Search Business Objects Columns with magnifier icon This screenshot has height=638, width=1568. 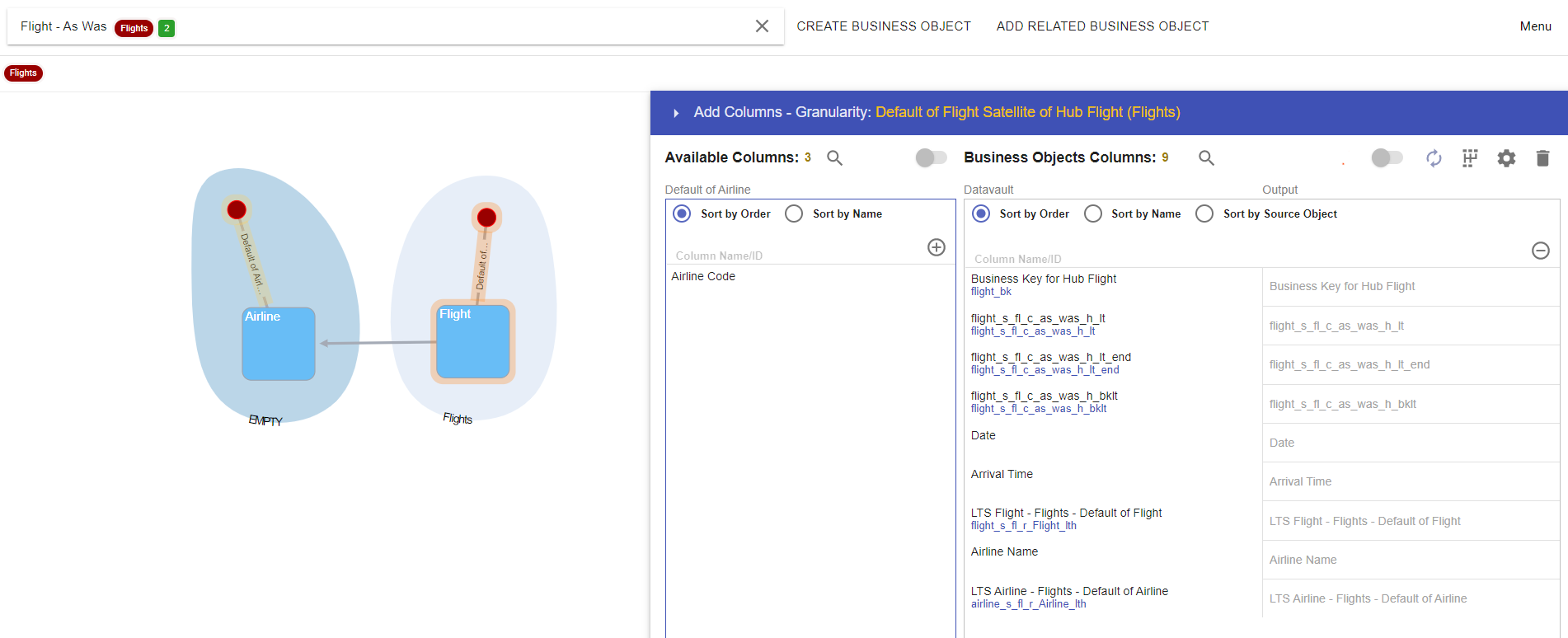[1206, 158]
